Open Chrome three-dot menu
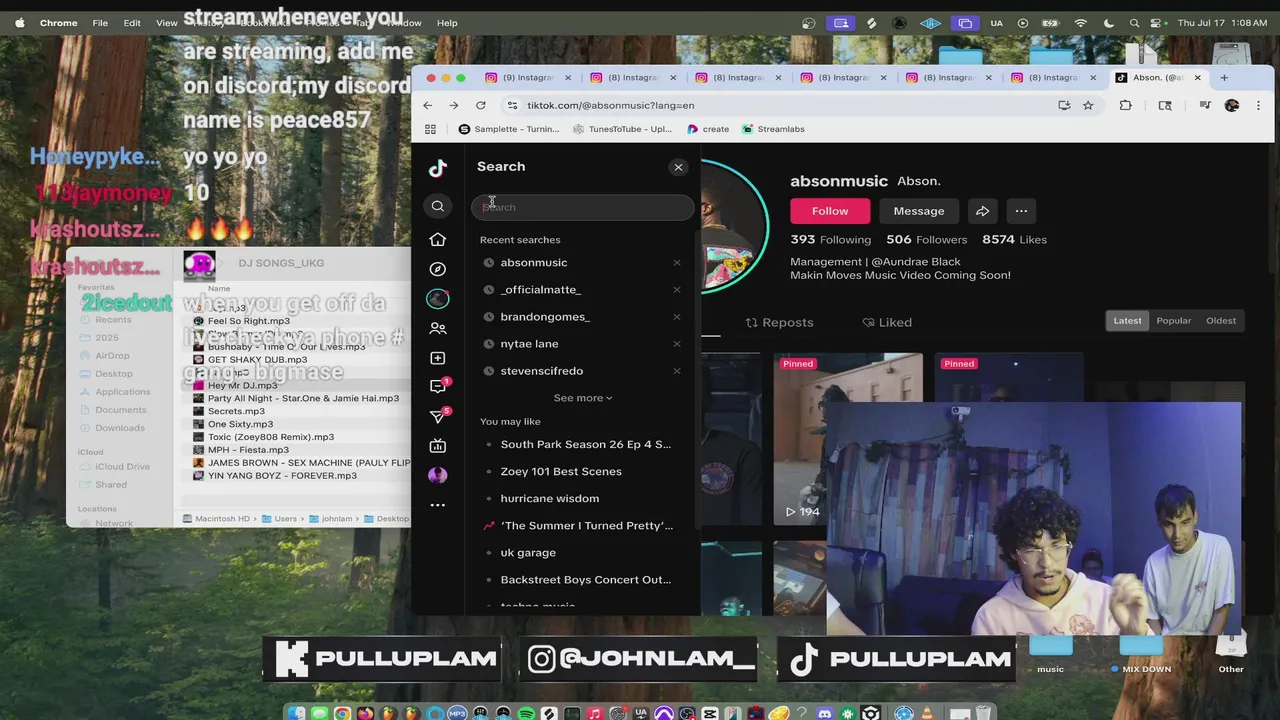This screenshot has height=720, width=1280. click(1258, 105)
